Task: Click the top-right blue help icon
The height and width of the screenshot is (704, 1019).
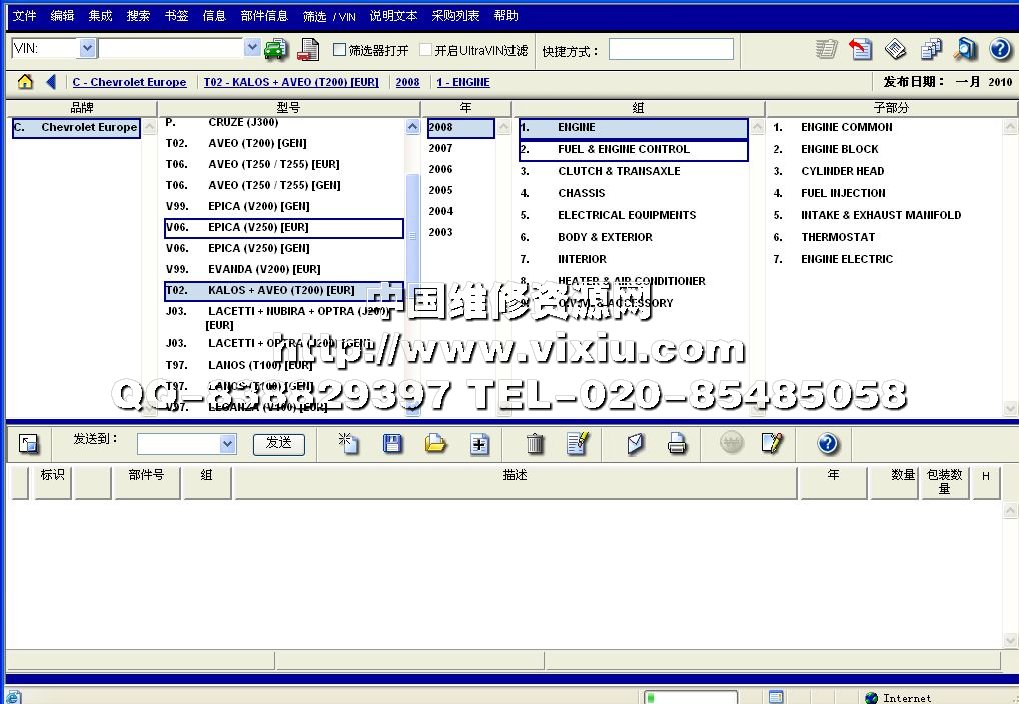Action: [x=1000, y=49]
